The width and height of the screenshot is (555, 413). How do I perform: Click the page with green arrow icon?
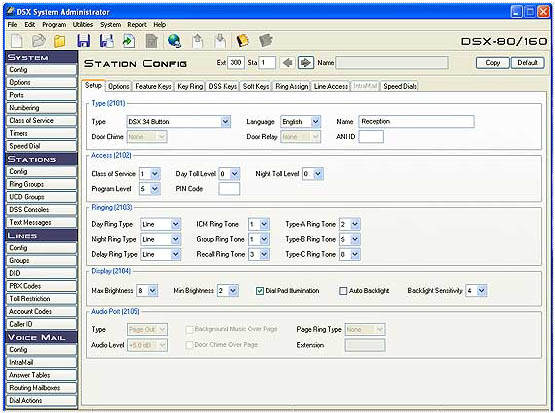pyautogui.click(x=129, y=41)
